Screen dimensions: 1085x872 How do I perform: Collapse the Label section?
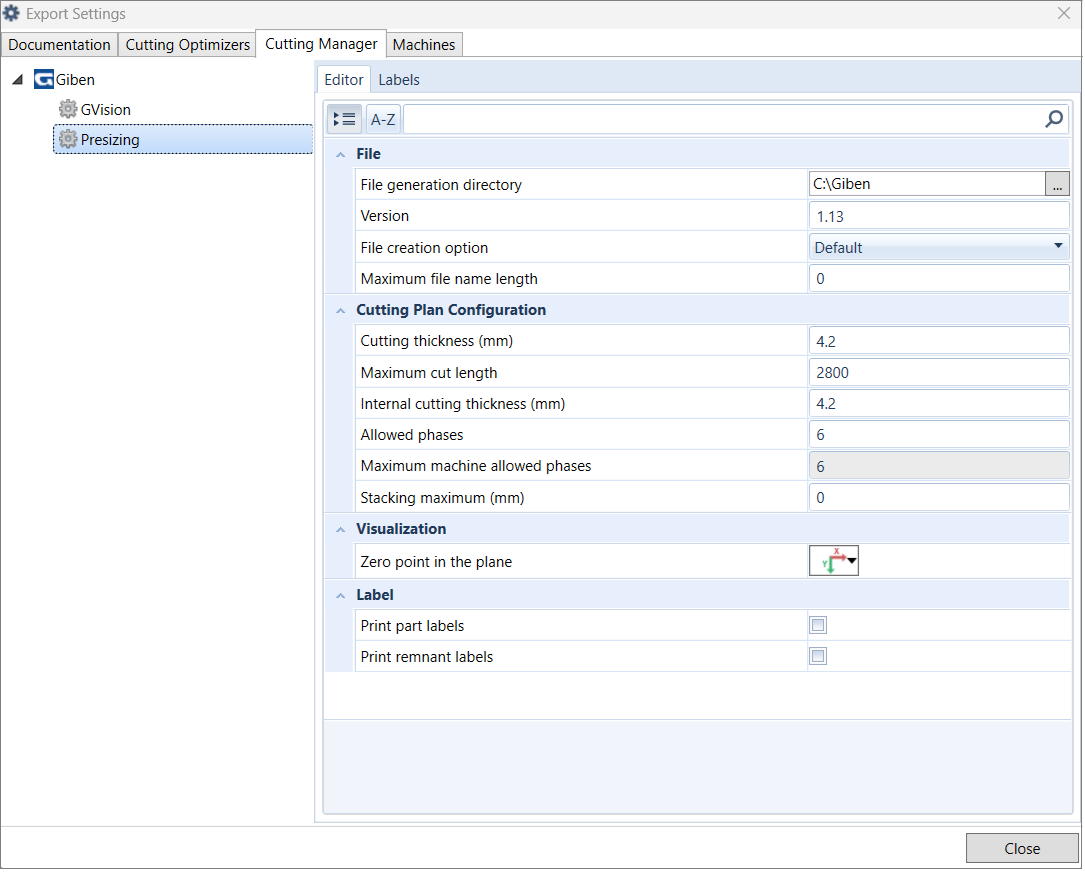point(340,596)
